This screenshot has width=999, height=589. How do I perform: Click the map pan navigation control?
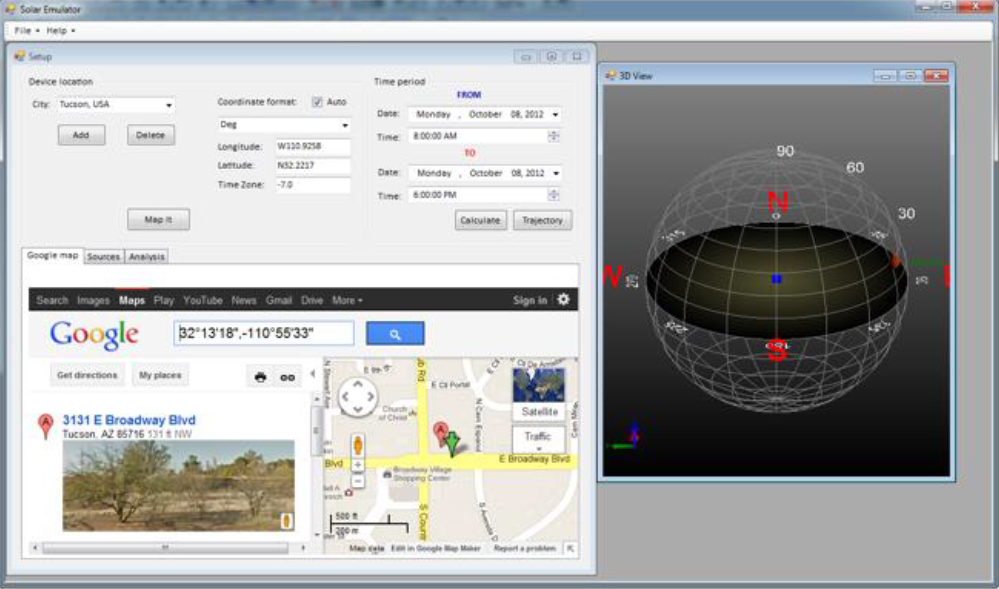pyautogui.click(x=357, y=396)
